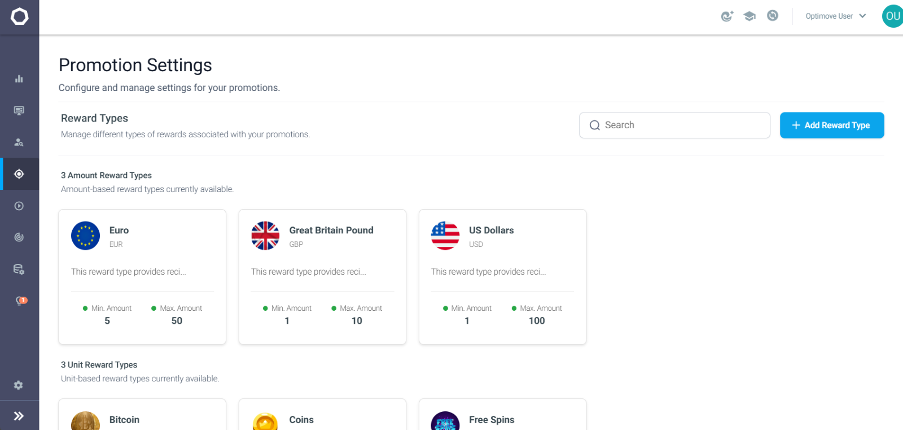
Task: Open the Great Britain Pound card
Action: click(x=322, y=277)
